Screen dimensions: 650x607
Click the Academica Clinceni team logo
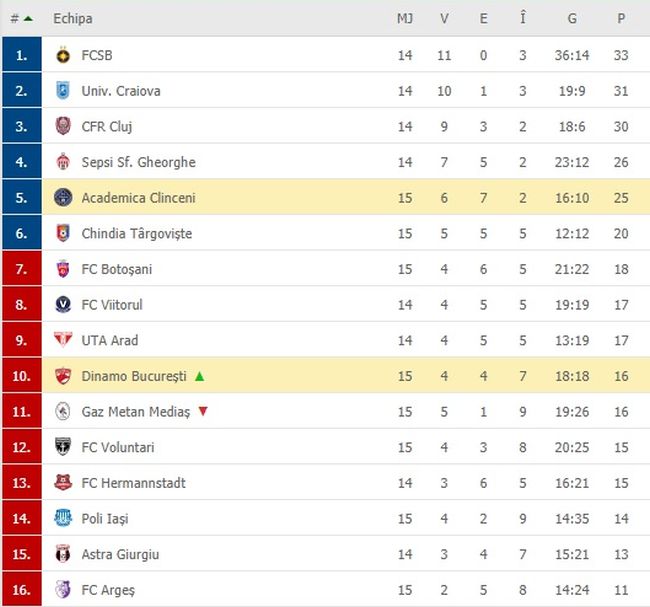click(x=63, y=198)
